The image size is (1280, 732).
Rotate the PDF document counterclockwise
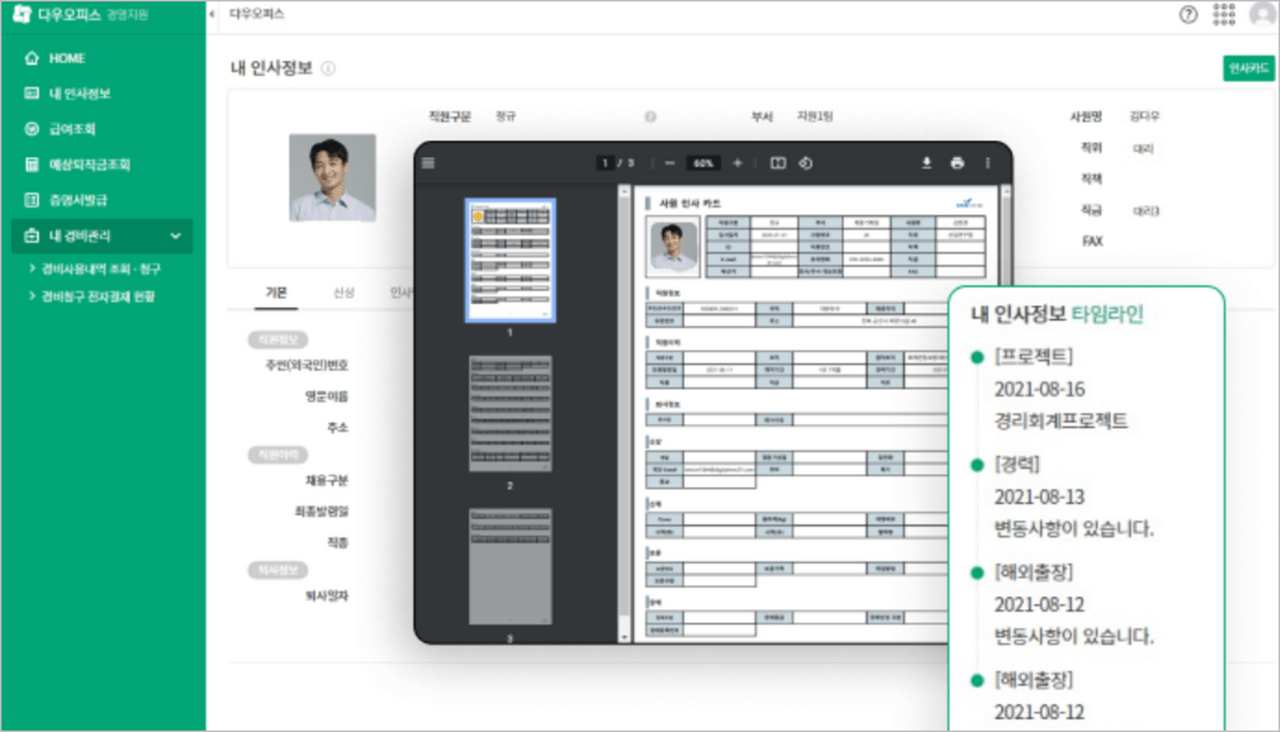tap(806, 163)
